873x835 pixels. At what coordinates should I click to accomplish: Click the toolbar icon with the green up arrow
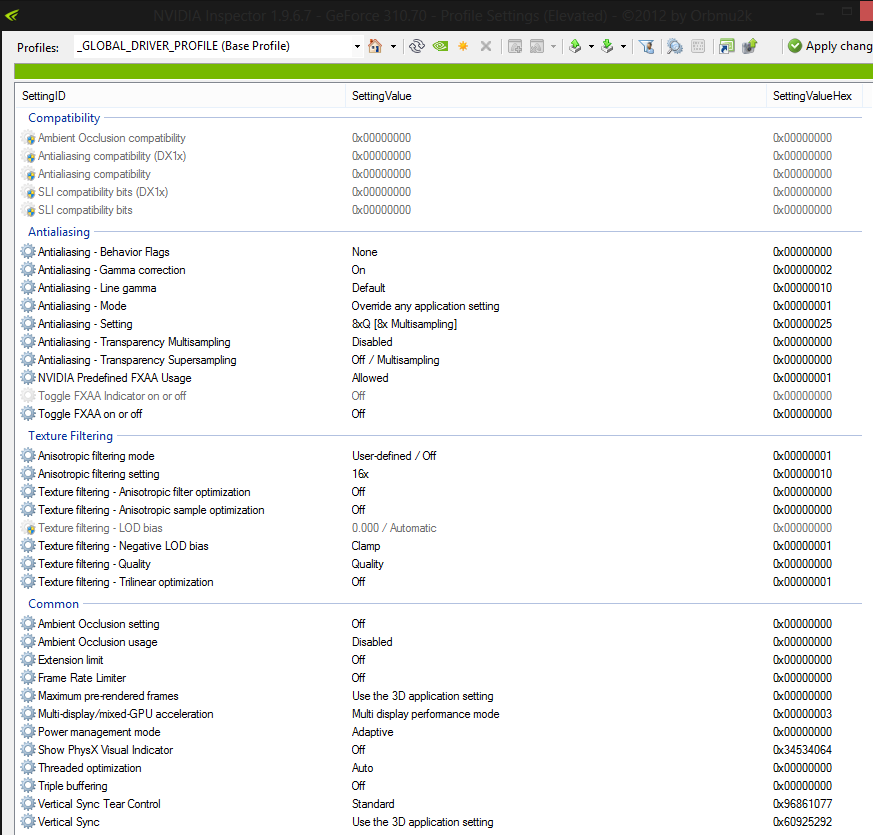[x=750, y=46]
